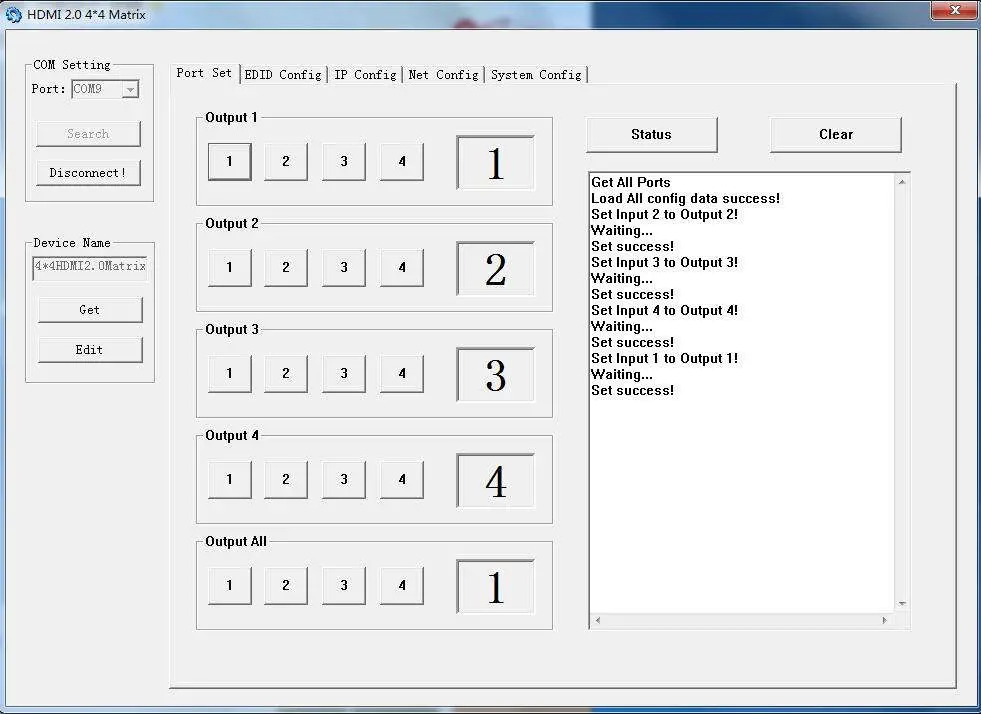
Task: Clear the log with the Clear button
Action: [836, 135]
